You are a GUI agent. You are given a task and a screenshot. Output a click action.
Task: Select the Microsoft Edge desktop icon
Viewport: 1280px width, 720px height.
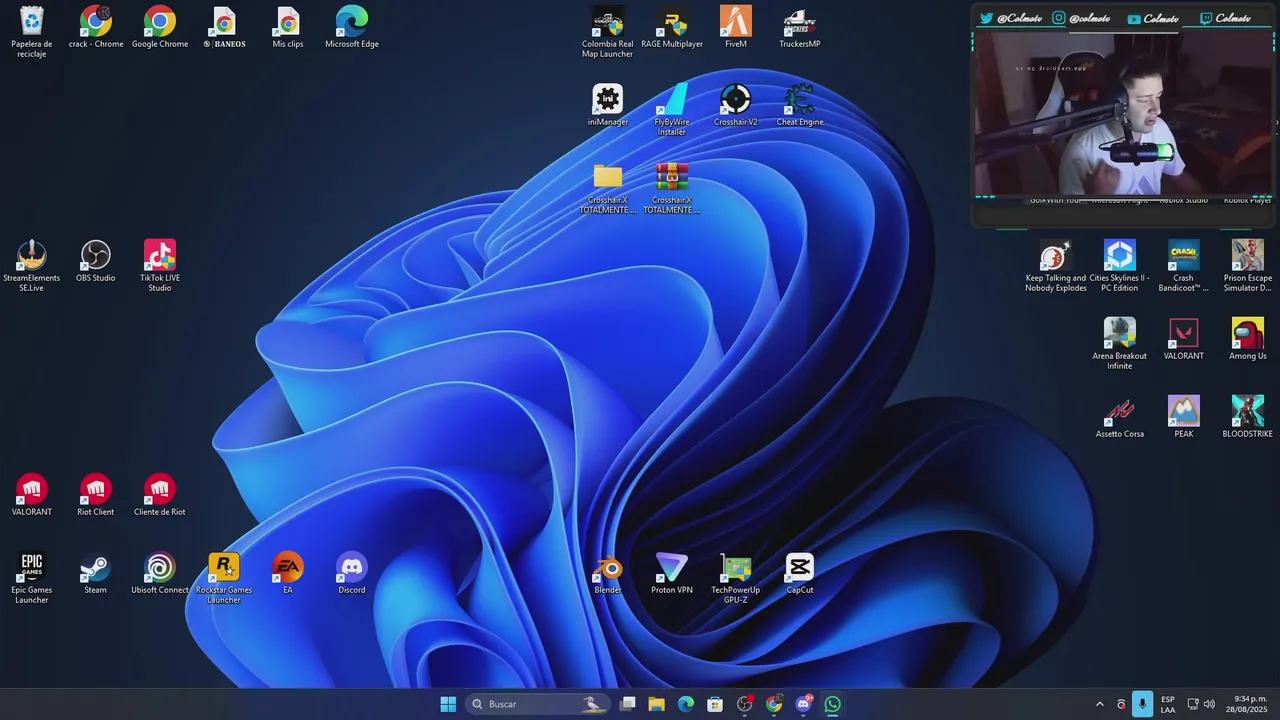(x=352, y=27)
